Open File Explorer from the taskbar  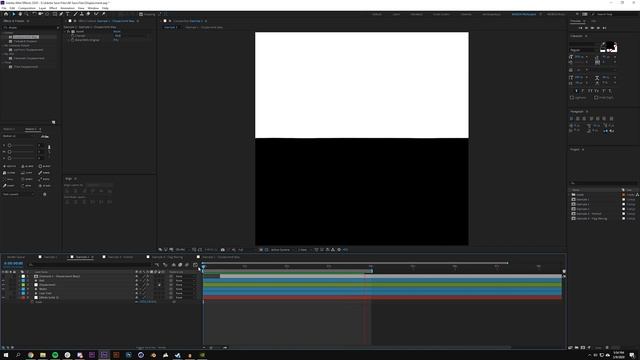(x=43, y=355)
